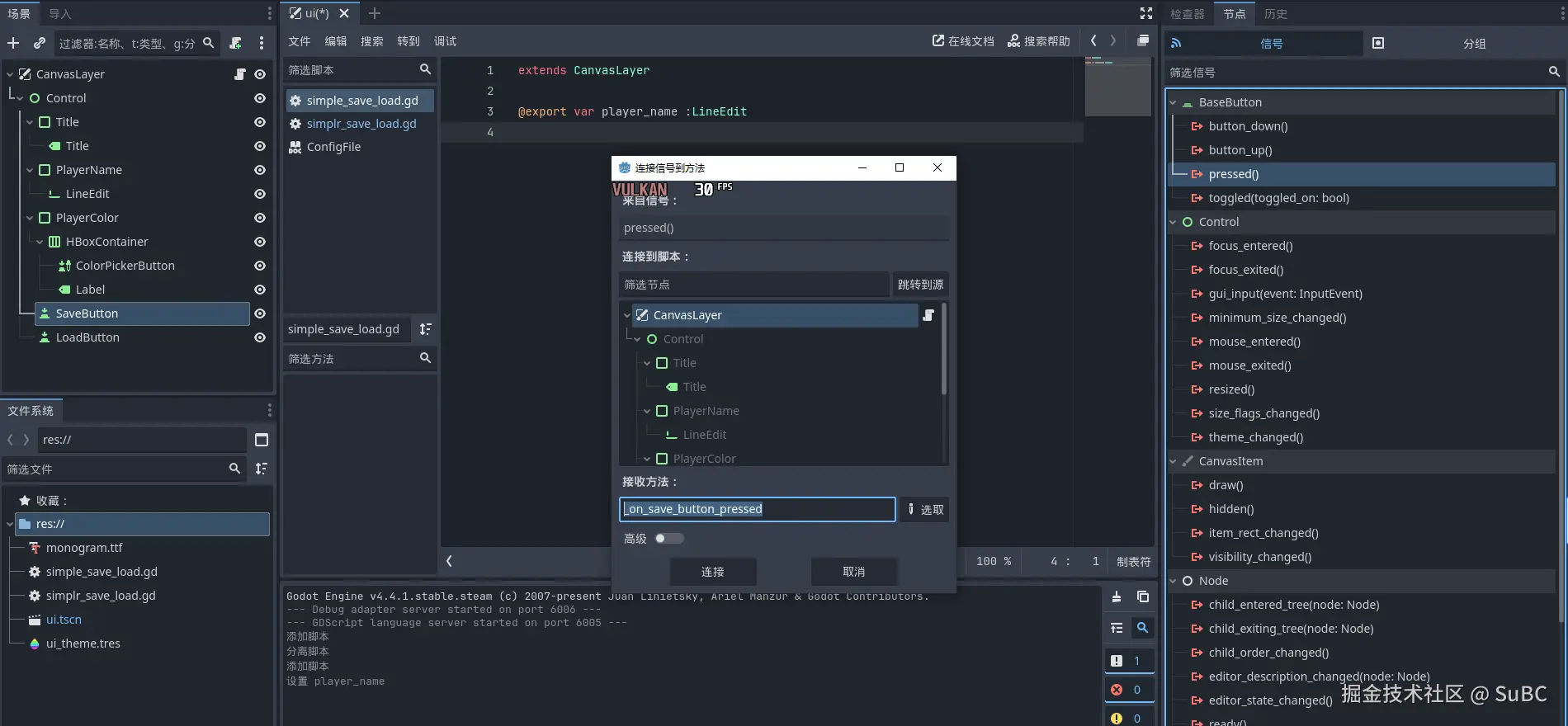The width and height of the screenshot is (1568, 726).
Task: Add a new node with plus icon
Action: click(x=13, y=43)
